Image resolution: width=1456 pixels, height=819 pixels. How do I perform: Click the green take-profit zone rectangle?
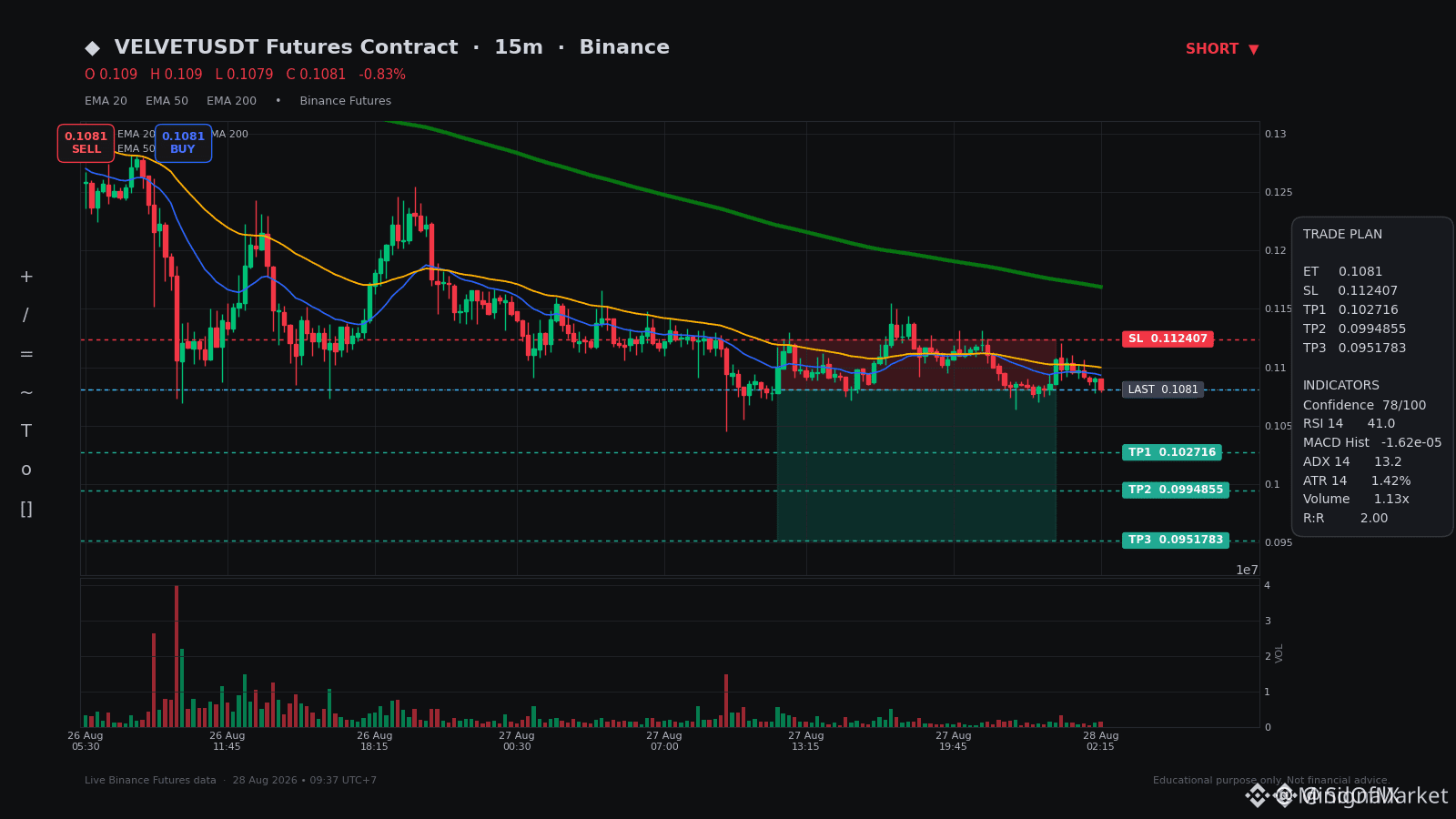(916, 465)
